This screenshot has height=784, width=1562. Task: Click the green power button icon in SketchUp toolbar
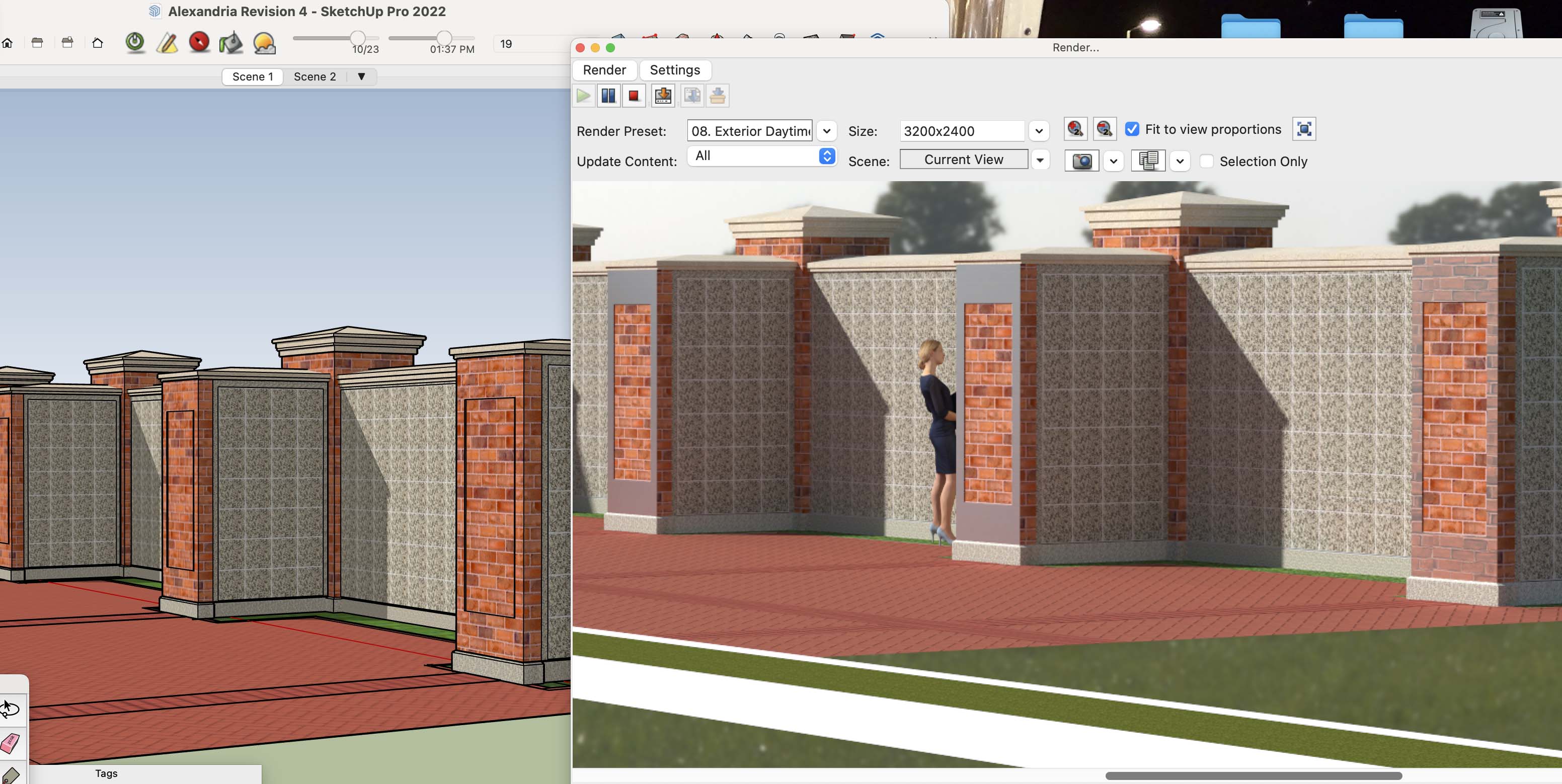(x=135, y=42)
